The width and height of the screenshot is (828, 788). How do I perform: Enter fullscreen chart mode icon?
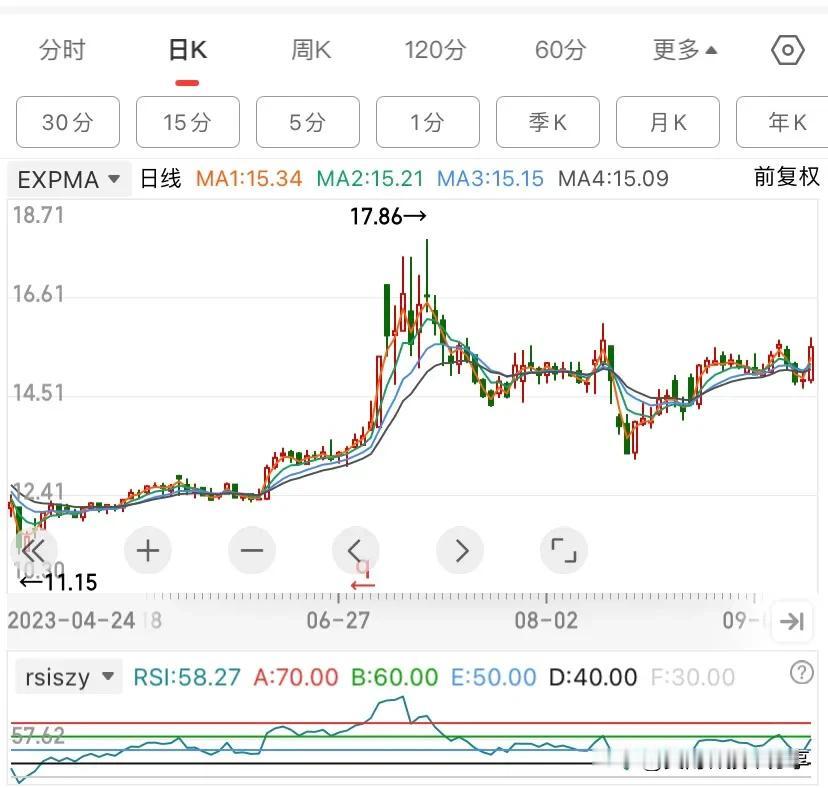tap(564, 551)
